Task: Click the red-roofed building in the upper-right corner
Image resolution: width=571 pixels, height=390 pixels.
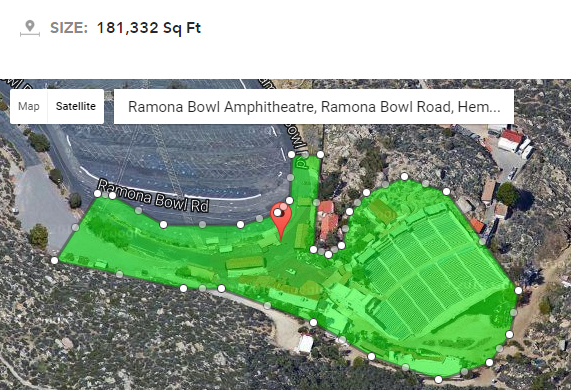Action: tap(512, 137)
